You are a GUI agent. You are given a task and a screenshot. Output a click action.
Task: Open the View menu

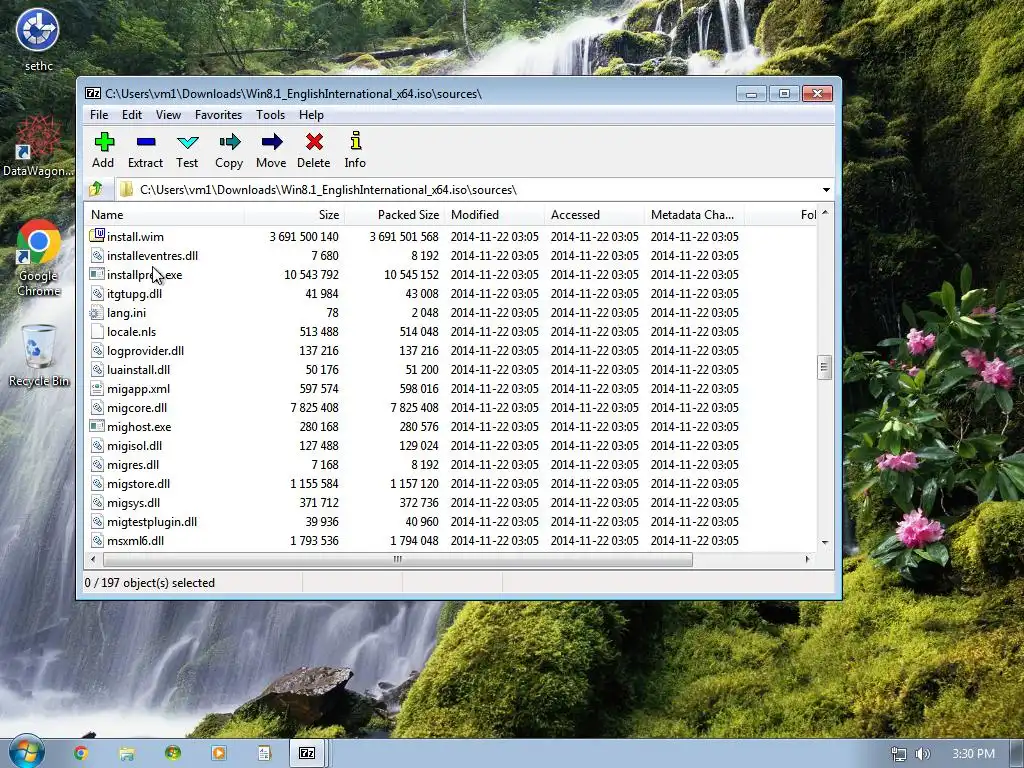(x=168, y=114)
